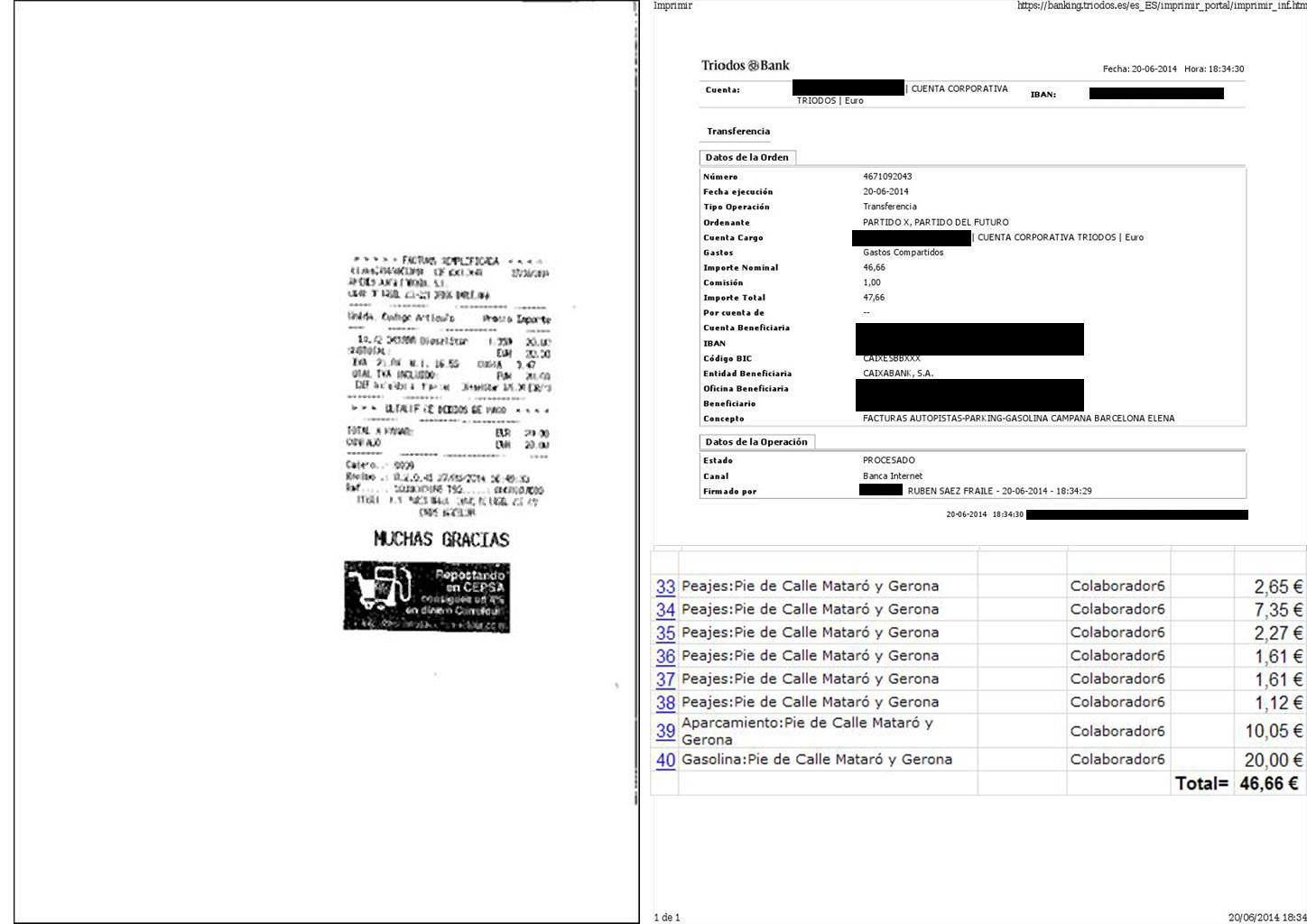Viewport: 1307px width, 924px height.
Task: Click the Gasolina:Pie de Calle Mataró description
Action: pos(817,760)
